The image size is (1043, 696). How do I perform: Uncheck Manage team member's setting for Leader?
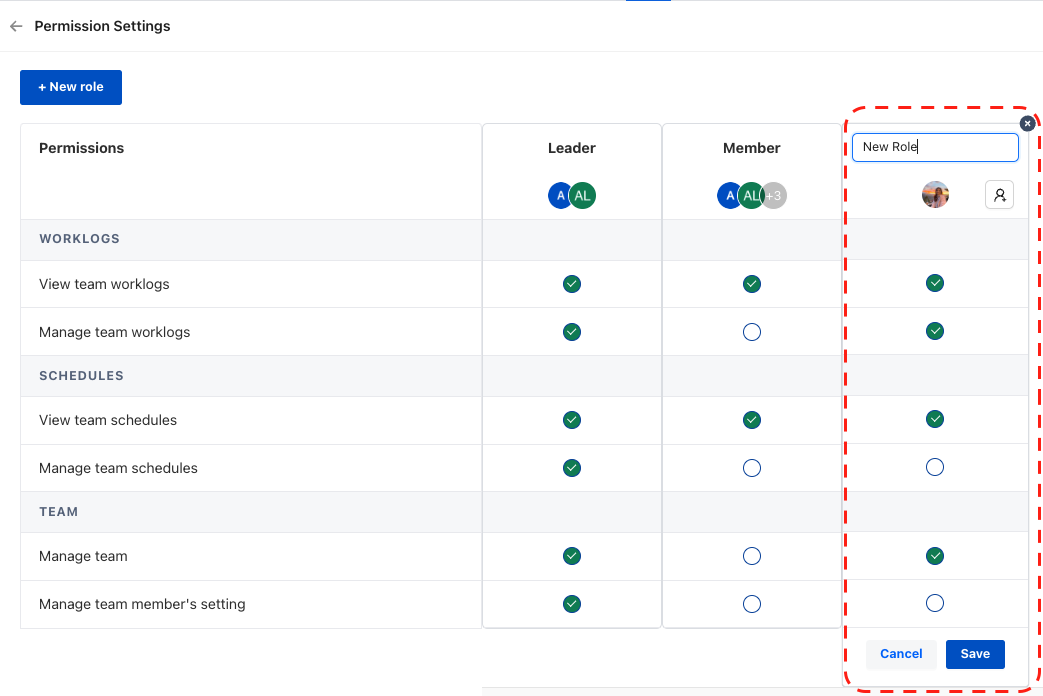pos(572,604)
